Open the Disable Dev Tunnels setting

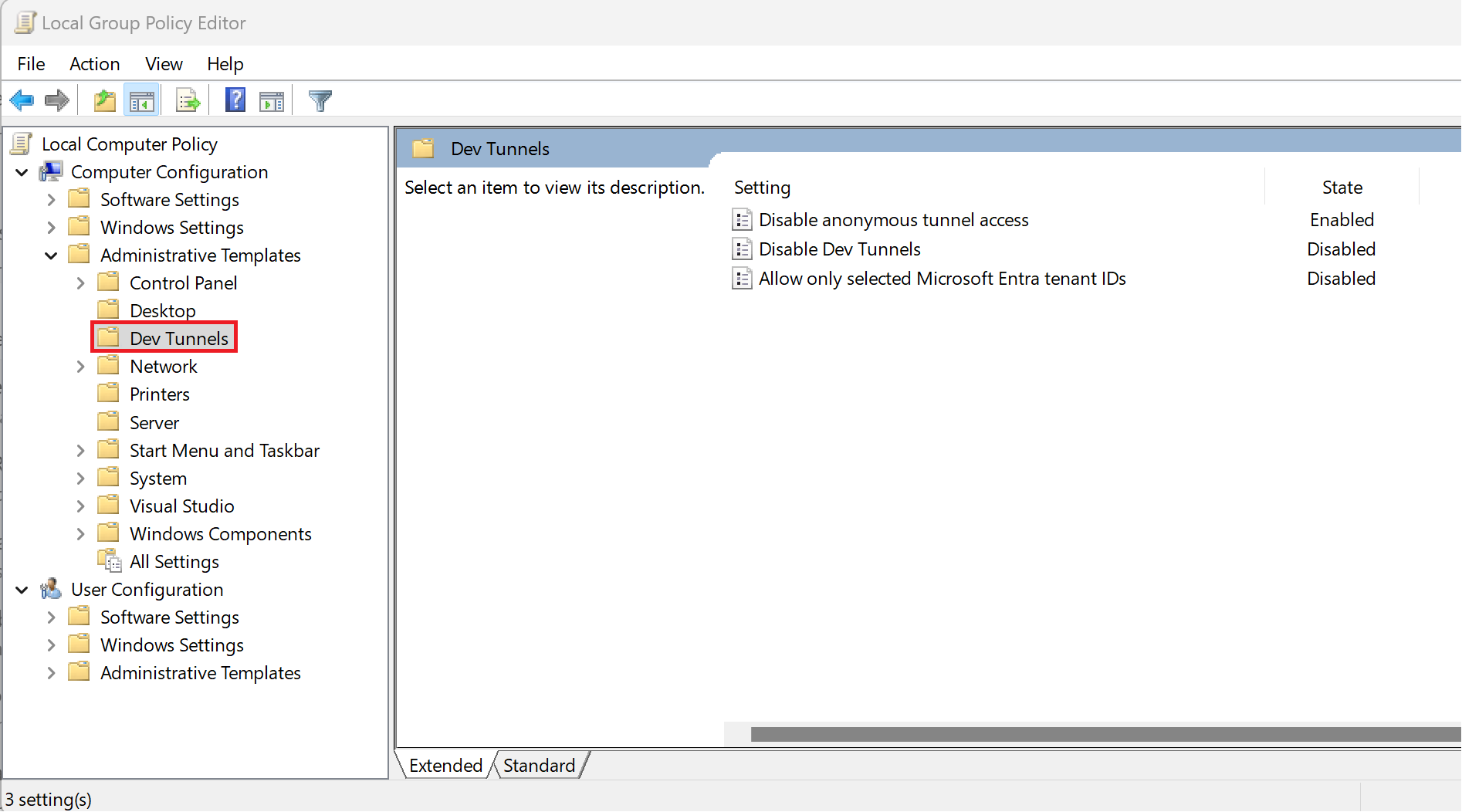point(838,249)
